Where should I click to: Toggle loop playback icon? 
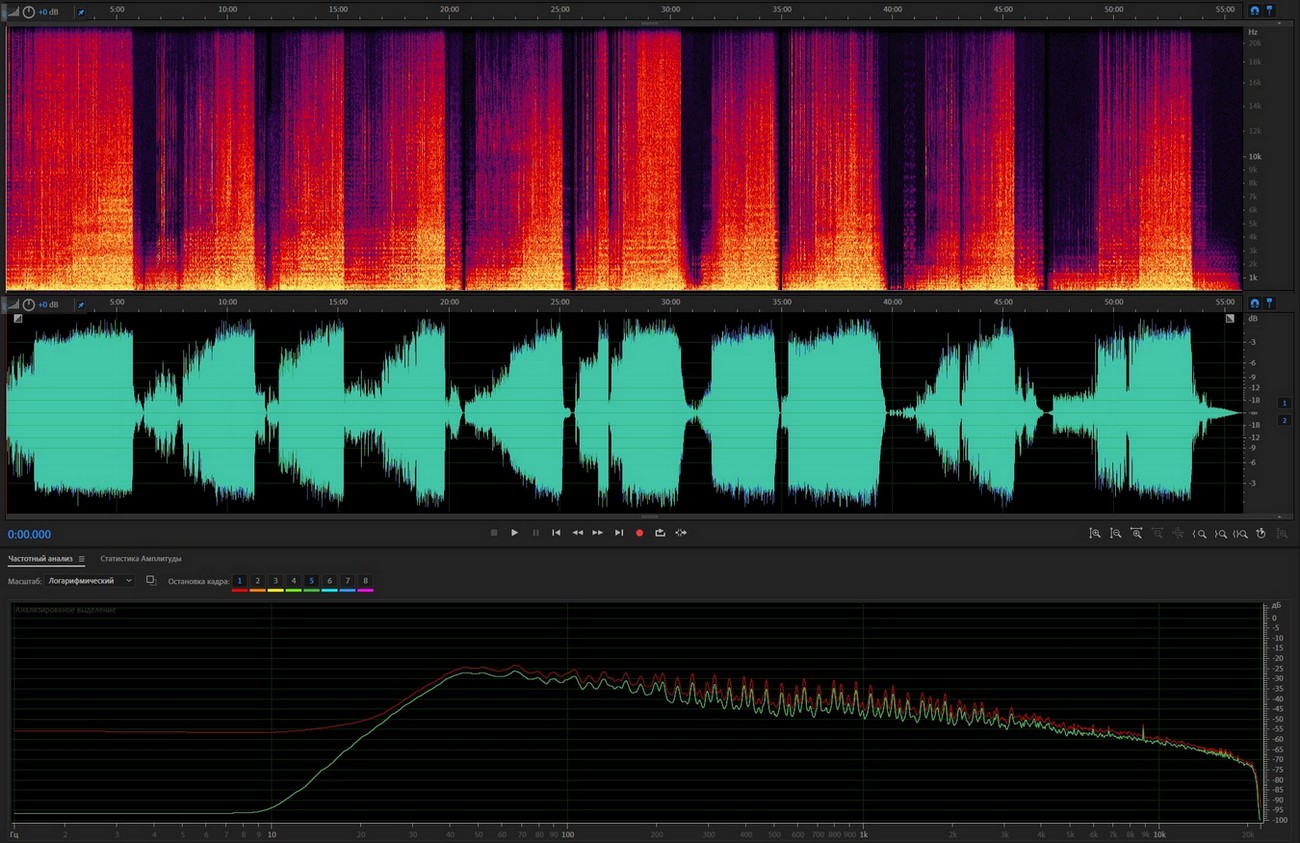click(x=660, y=533)
